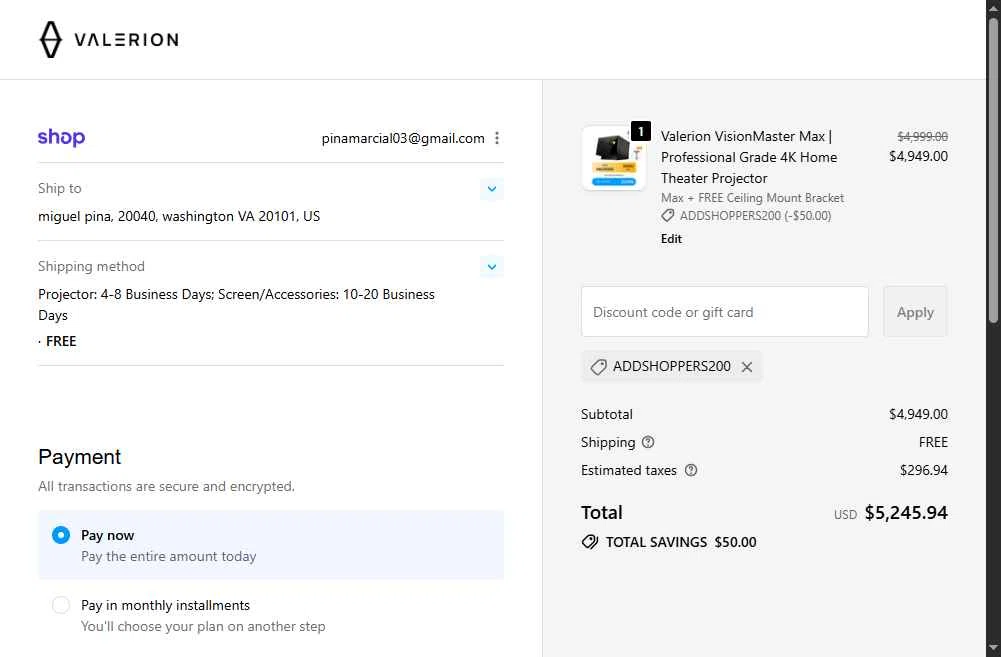Image resolution: width=1001 pixels, height=657 pixels.
Task: Click the Payment section heading
Action: (79, 457)
